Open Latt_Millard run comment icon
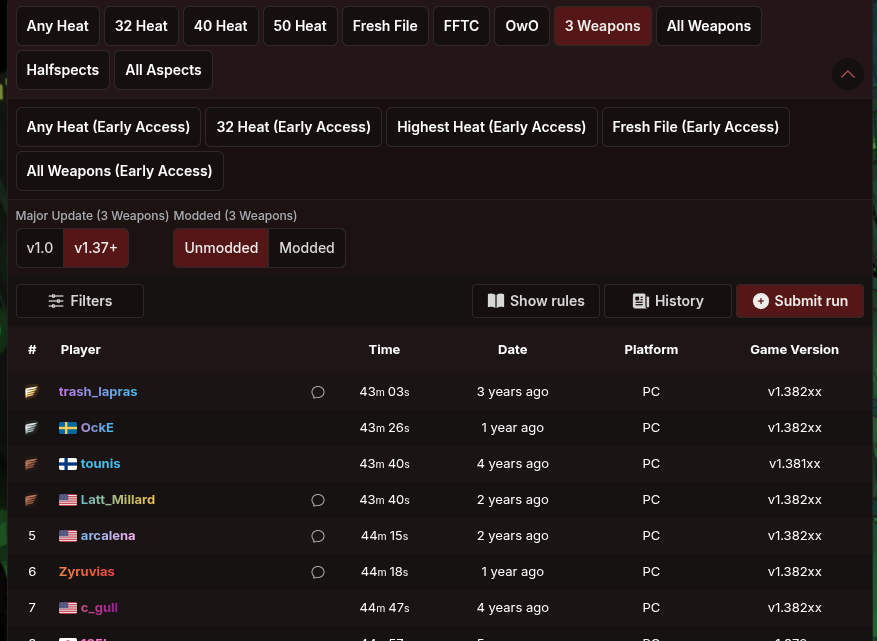The height and width of the screenshot is (641, 877). point(318,500)
